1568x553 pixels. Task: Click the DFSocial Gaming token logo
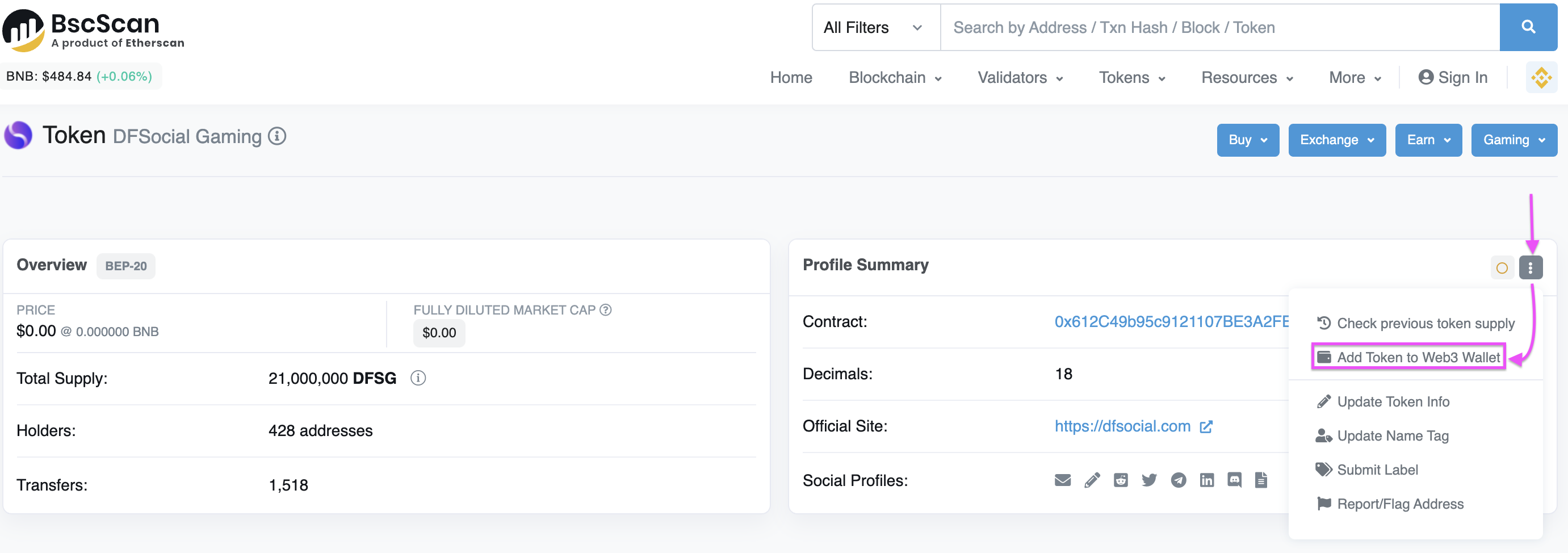[18, 135]
